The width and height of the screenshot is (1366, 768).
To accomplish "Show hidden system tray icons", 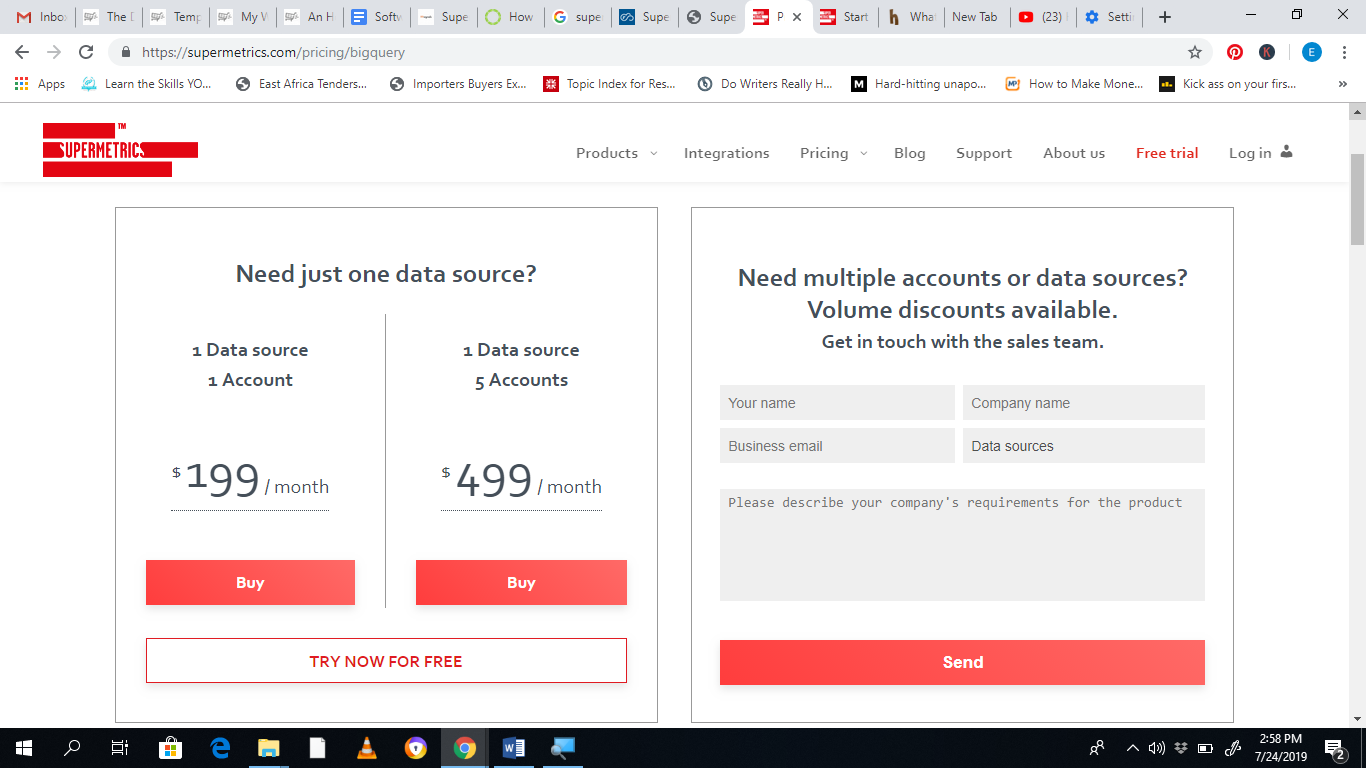I will click(x=1132, y=747).
